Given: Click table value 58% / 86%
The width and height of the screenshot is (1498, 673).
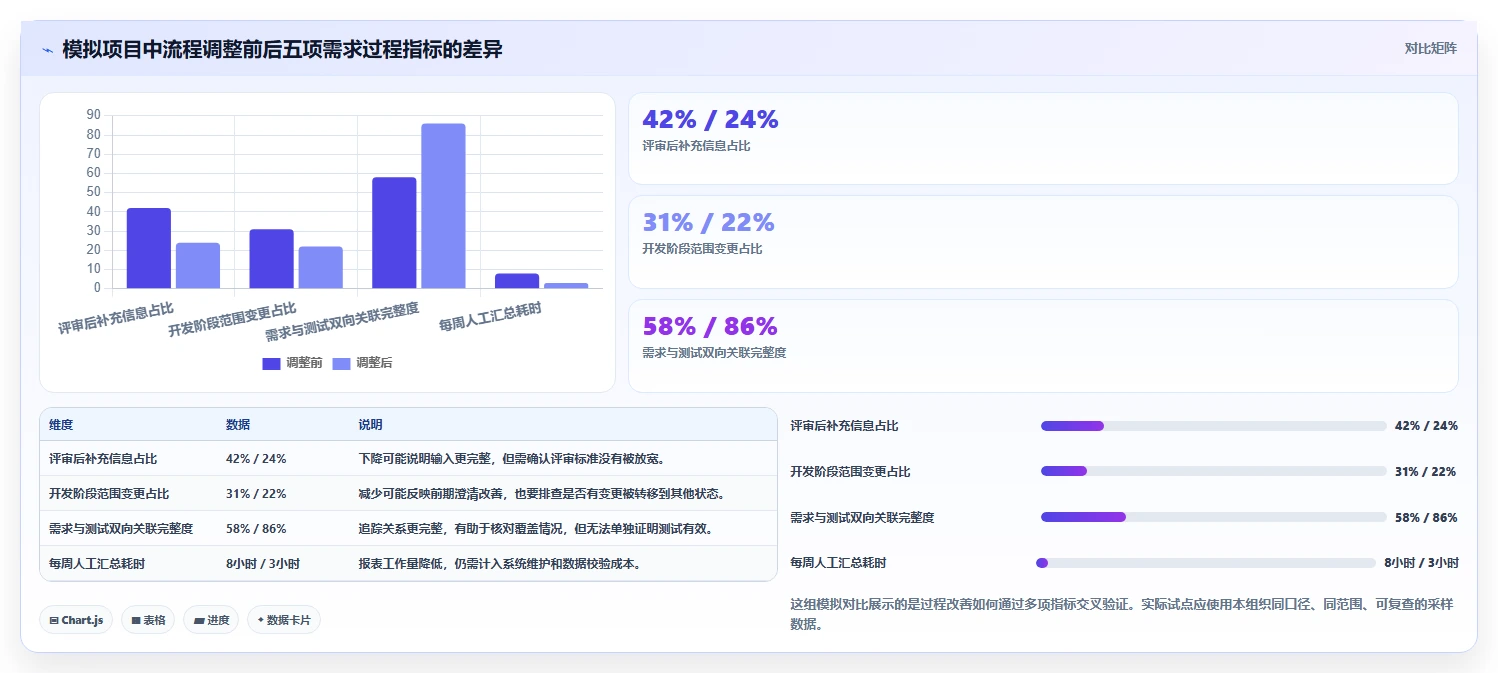Looking at the screenshot, I should [x=256, y=529].
